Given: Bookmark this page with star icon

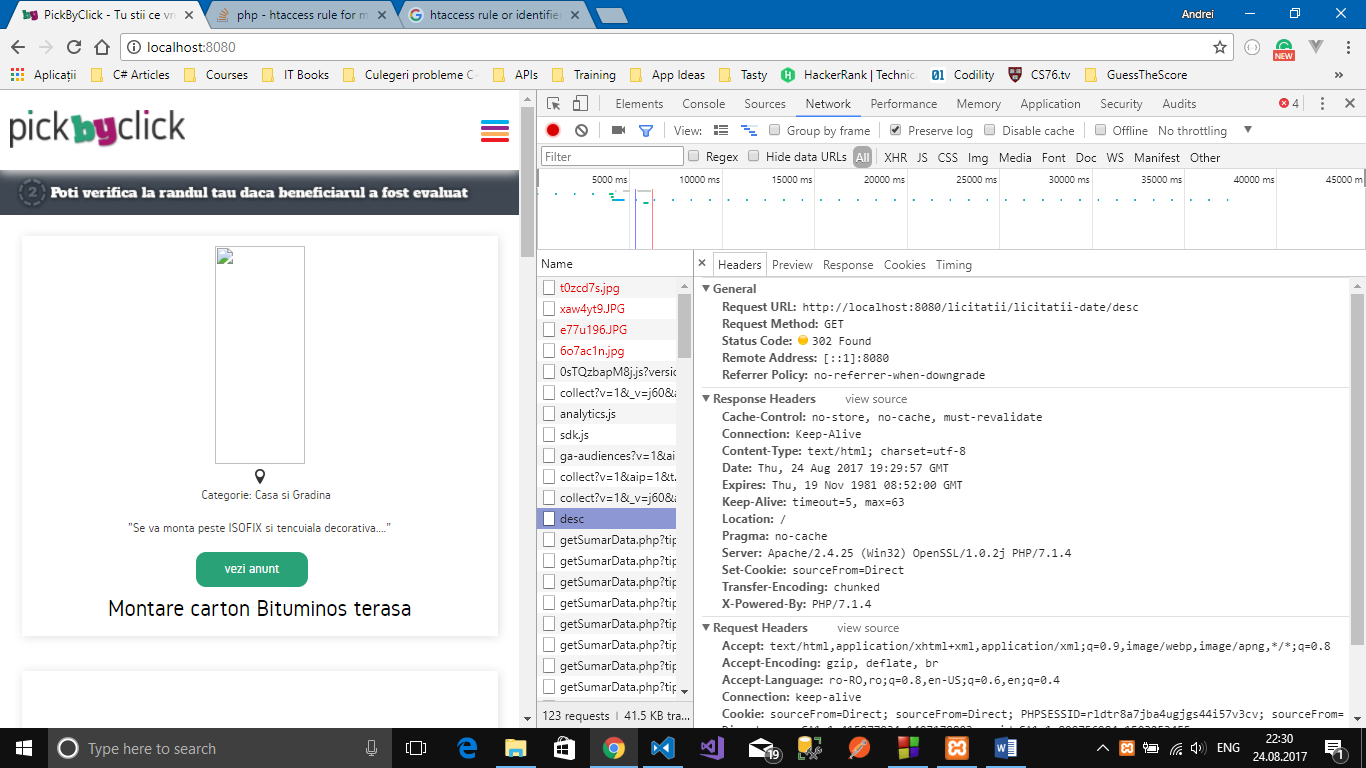Looking at the screenshot, I should [1220, 47].
